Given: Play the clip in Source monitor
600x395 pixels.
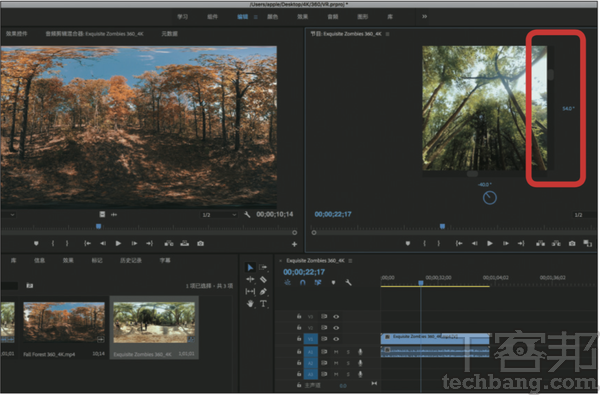Looking at the screenshot, I should [118, 243].
